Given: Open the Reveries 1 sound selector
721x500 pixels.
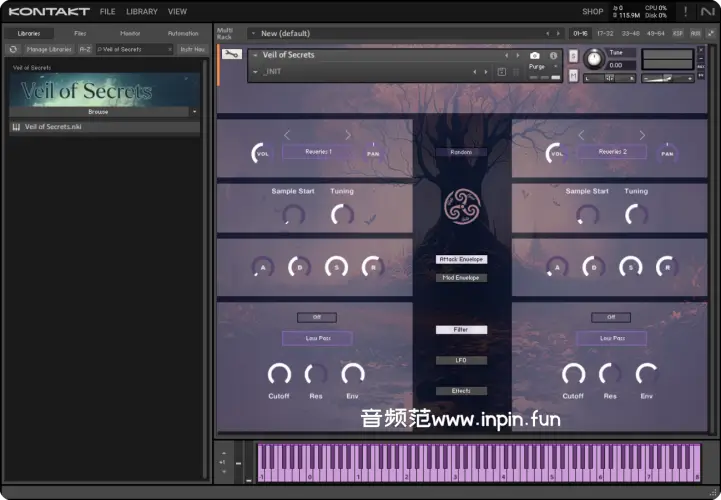Looking at the screenshot, I should point(318,152).
